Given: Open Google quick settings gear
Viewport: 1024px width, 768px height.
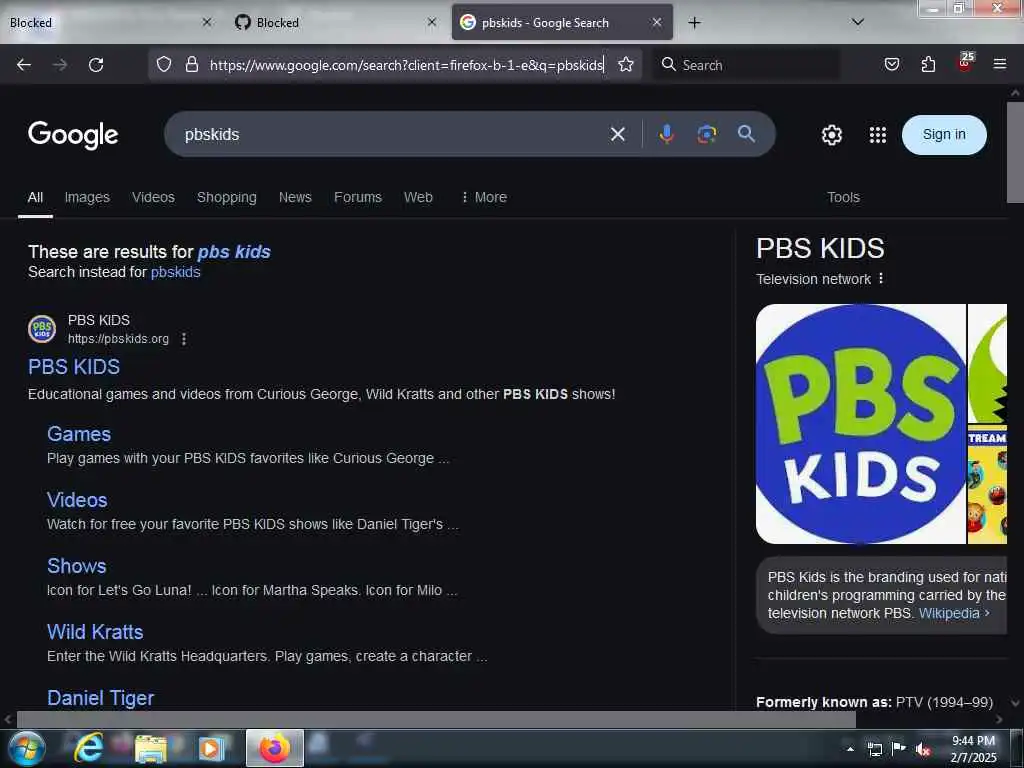Looking at the screenshot, I should coord(831,135).
